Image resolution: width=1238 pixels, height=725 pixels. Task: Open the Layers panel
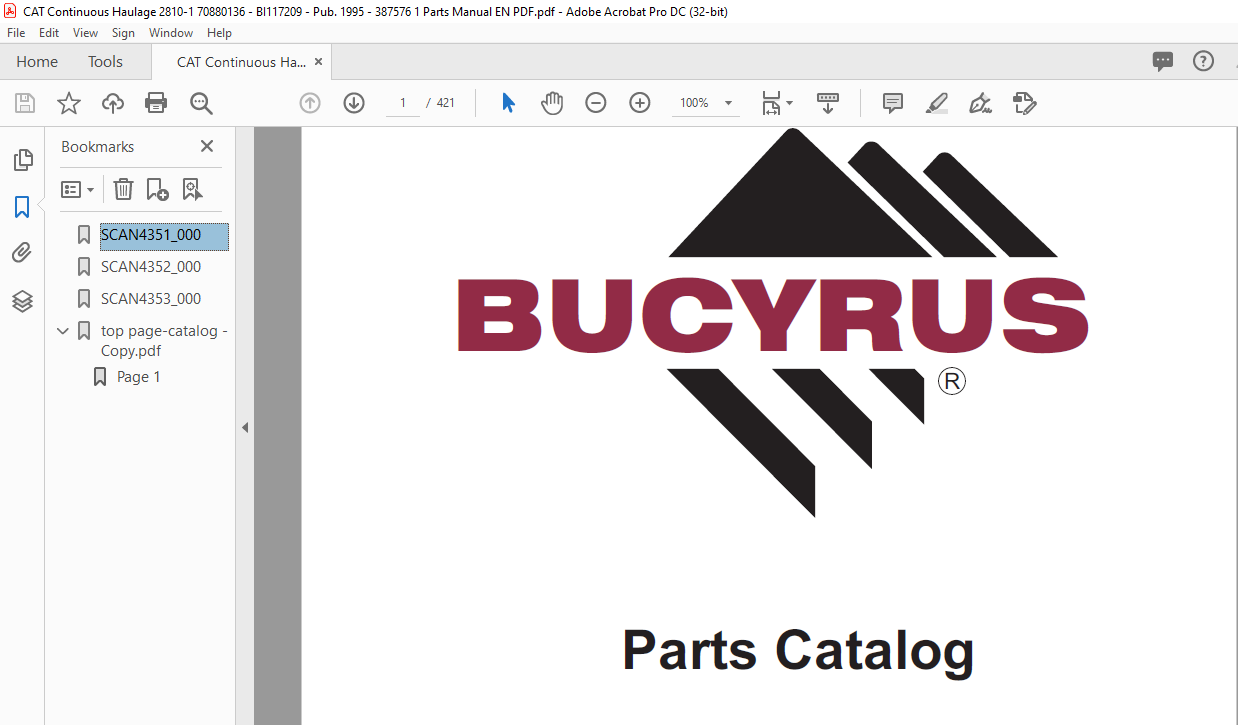point(22,301)
